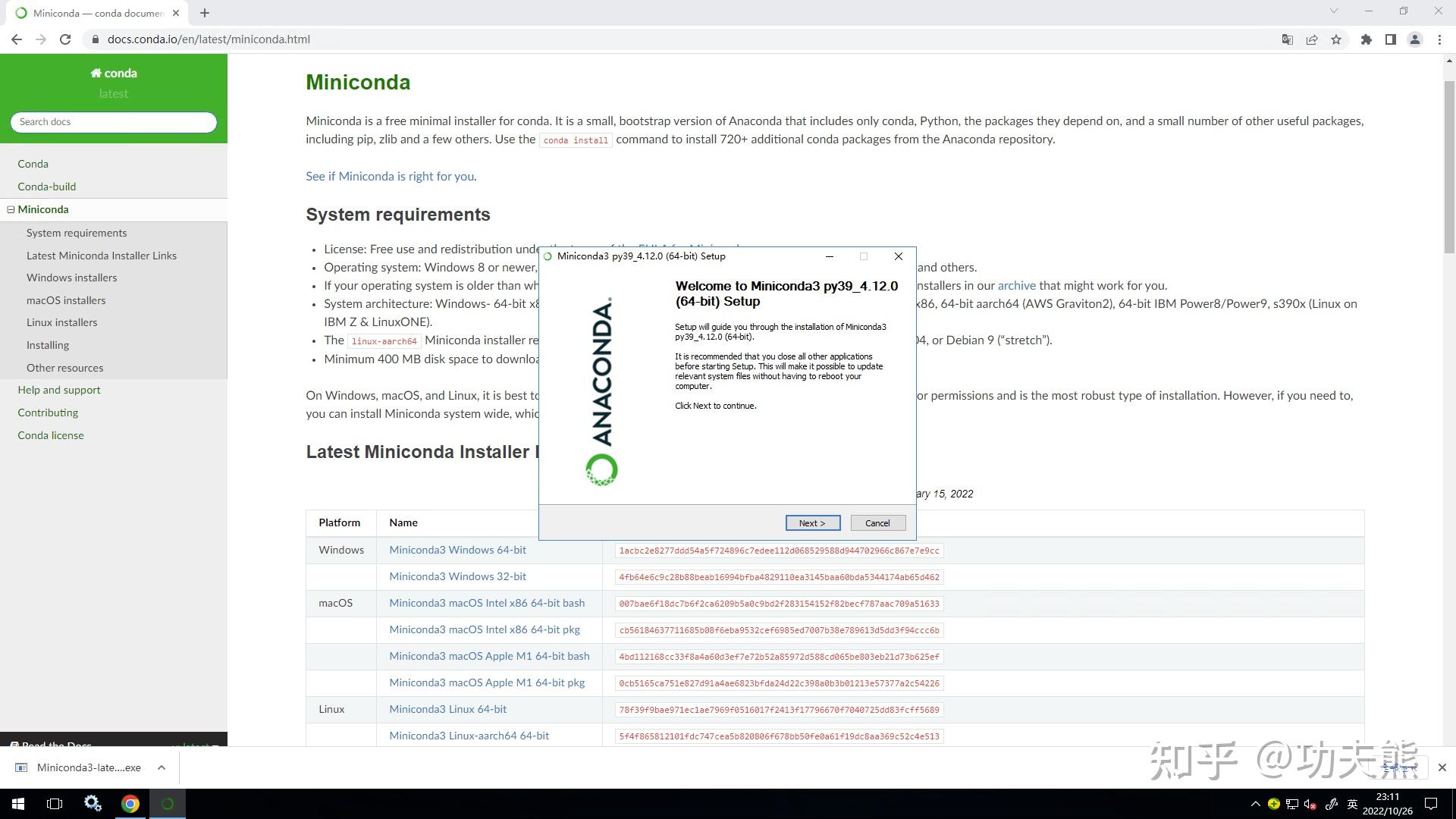This screenshot has height=819, width=1456.
Task: Open the archive link
Action: tap(1016, 286)
